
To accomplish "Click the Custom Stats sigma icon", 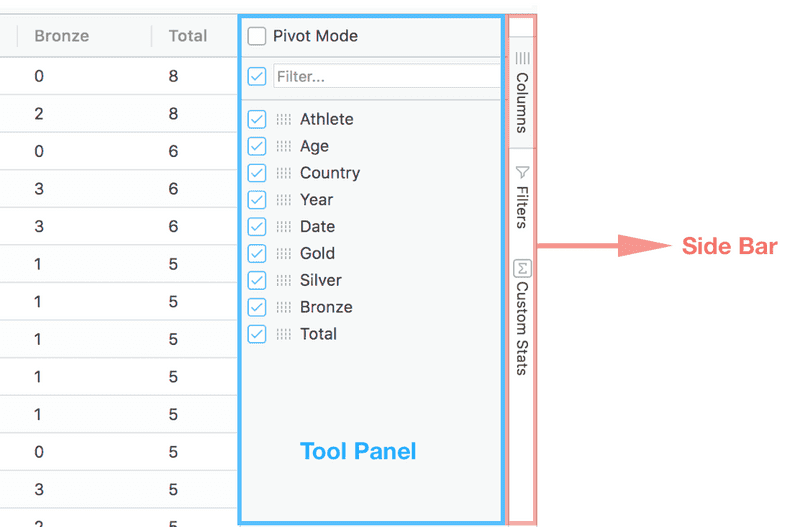I will (x=522, y=268).
